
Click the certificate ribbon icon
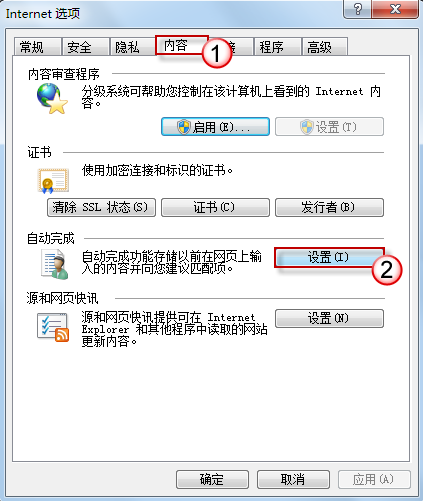[53, 181]
